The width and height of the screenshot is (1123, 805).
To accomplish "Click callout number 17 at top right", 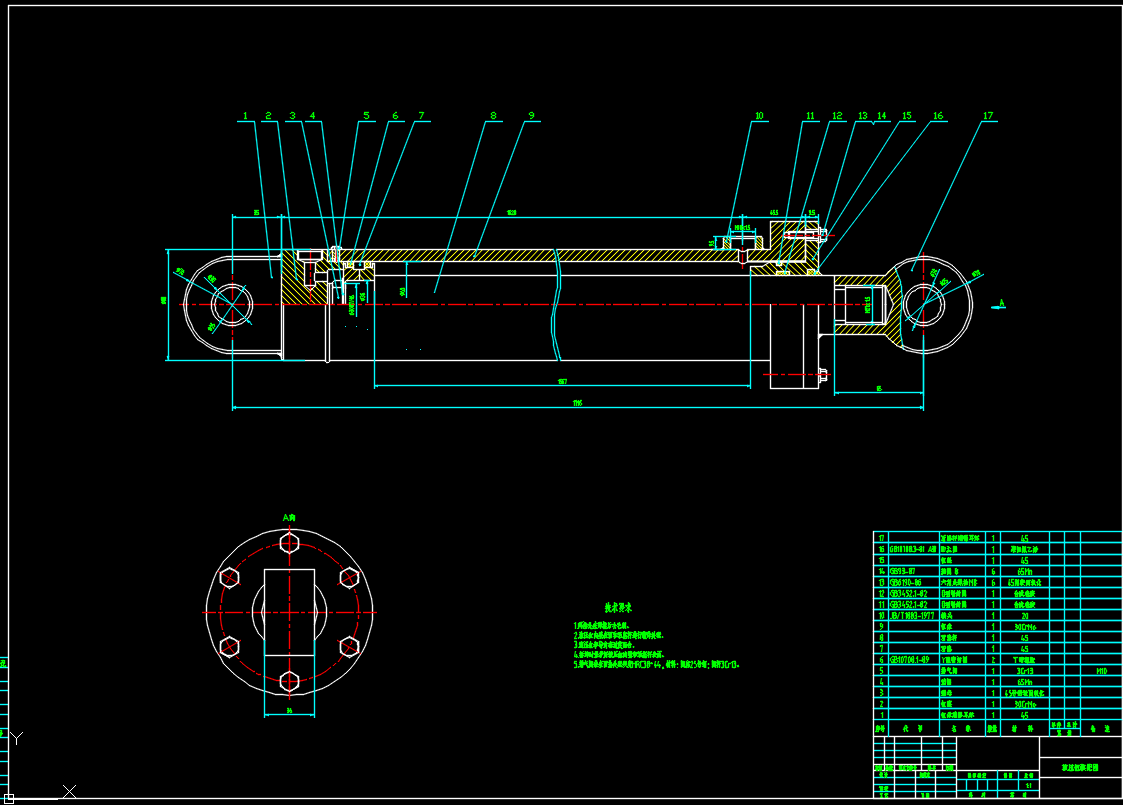I will pyautogui.click(x=988, y=116).
